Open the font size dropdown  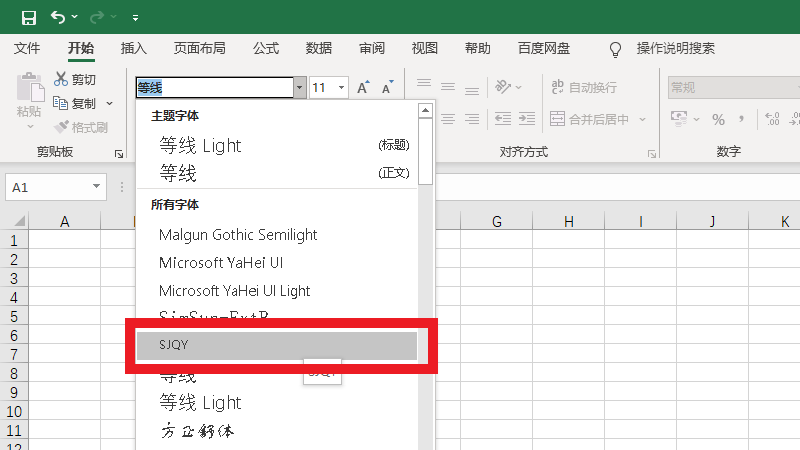341,88
